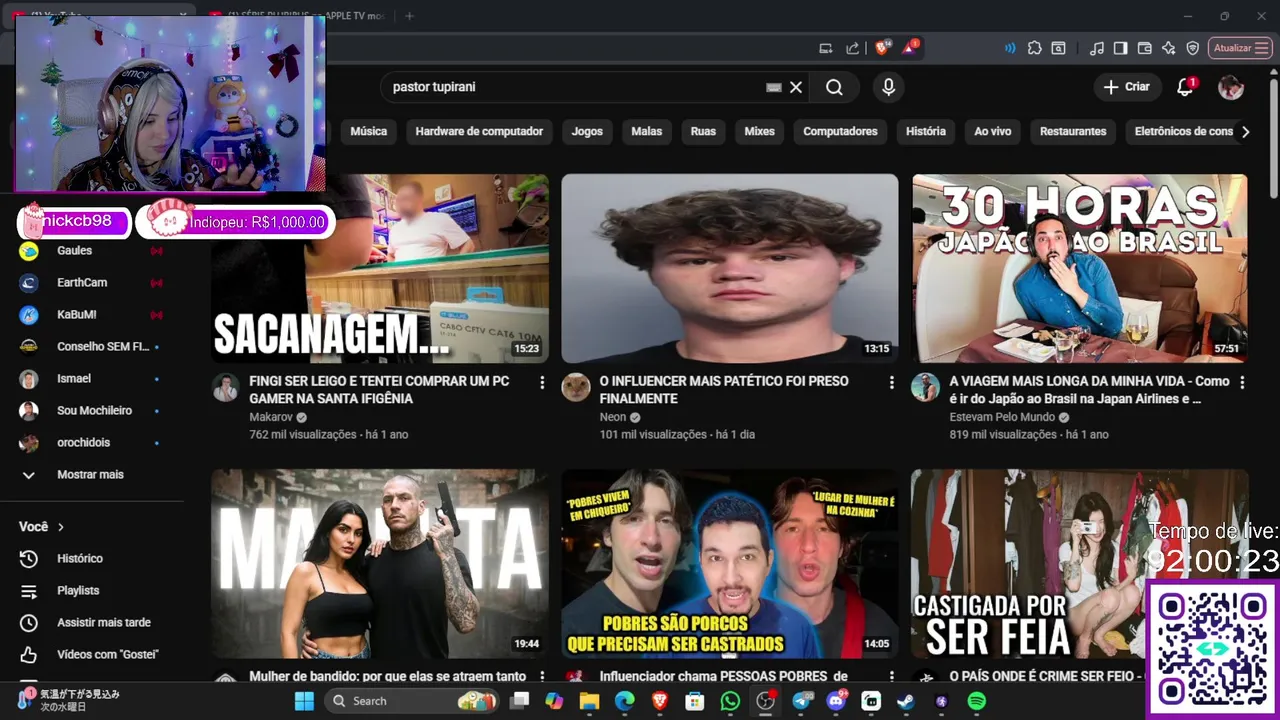Open a new browser tab with plus
Image resolution: width=1280 pixels, height=720 pixels.
tap(409, 16)
